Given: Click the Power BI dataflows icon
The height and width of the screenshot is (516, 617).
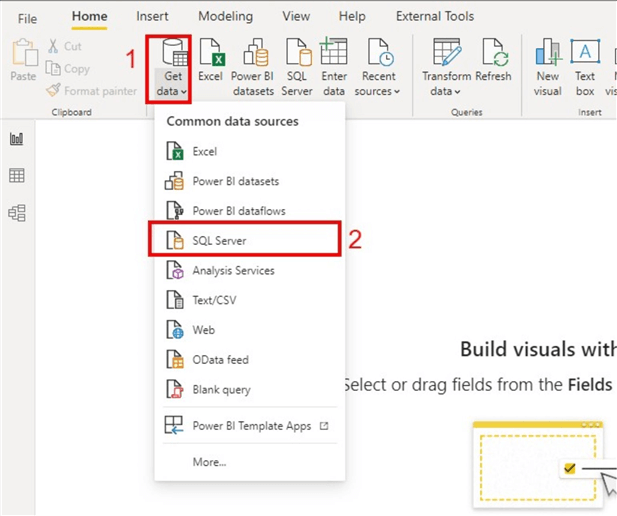Looking at the screenshot, I should [174, 211].
